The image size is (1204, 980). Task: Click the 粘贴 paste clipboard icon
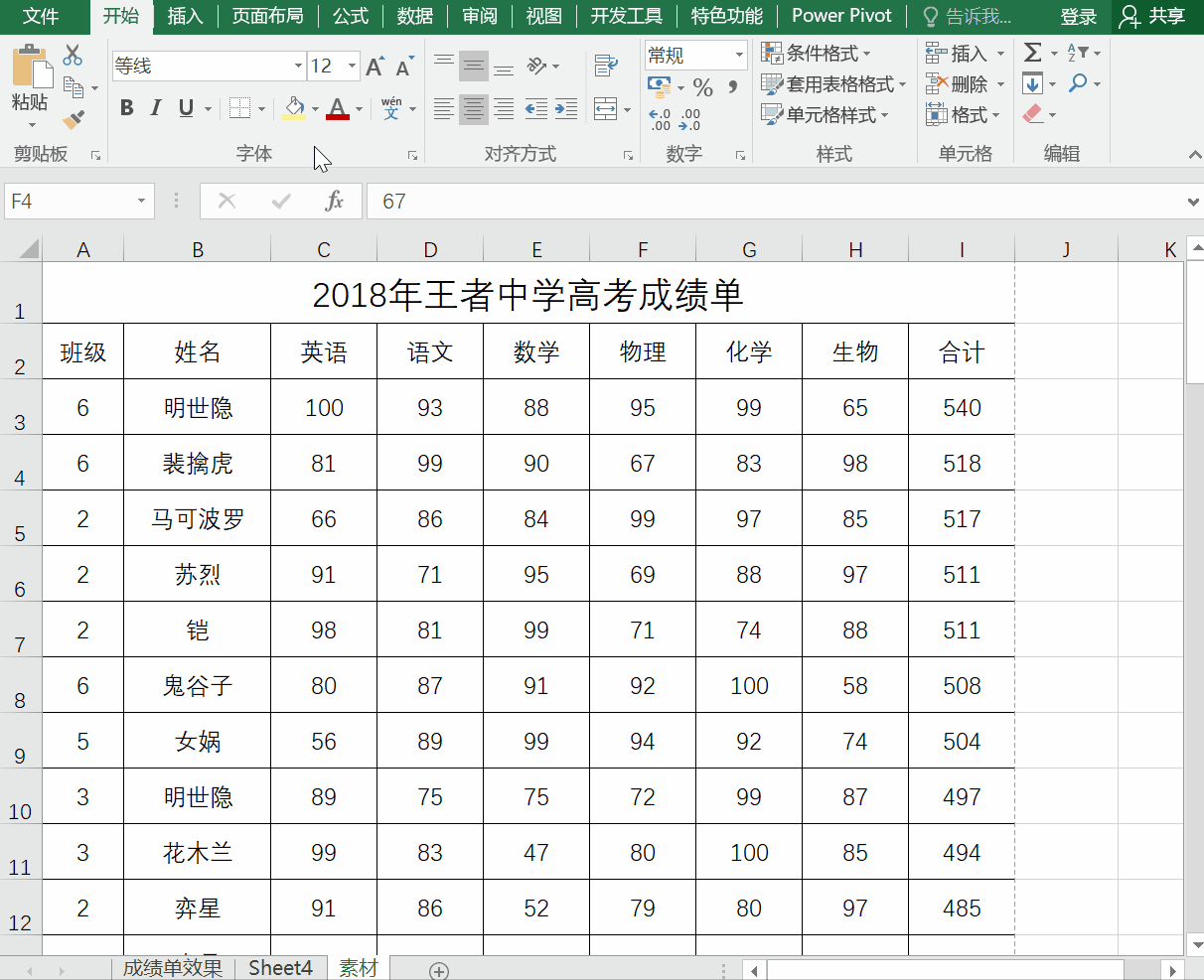(32, 66)
